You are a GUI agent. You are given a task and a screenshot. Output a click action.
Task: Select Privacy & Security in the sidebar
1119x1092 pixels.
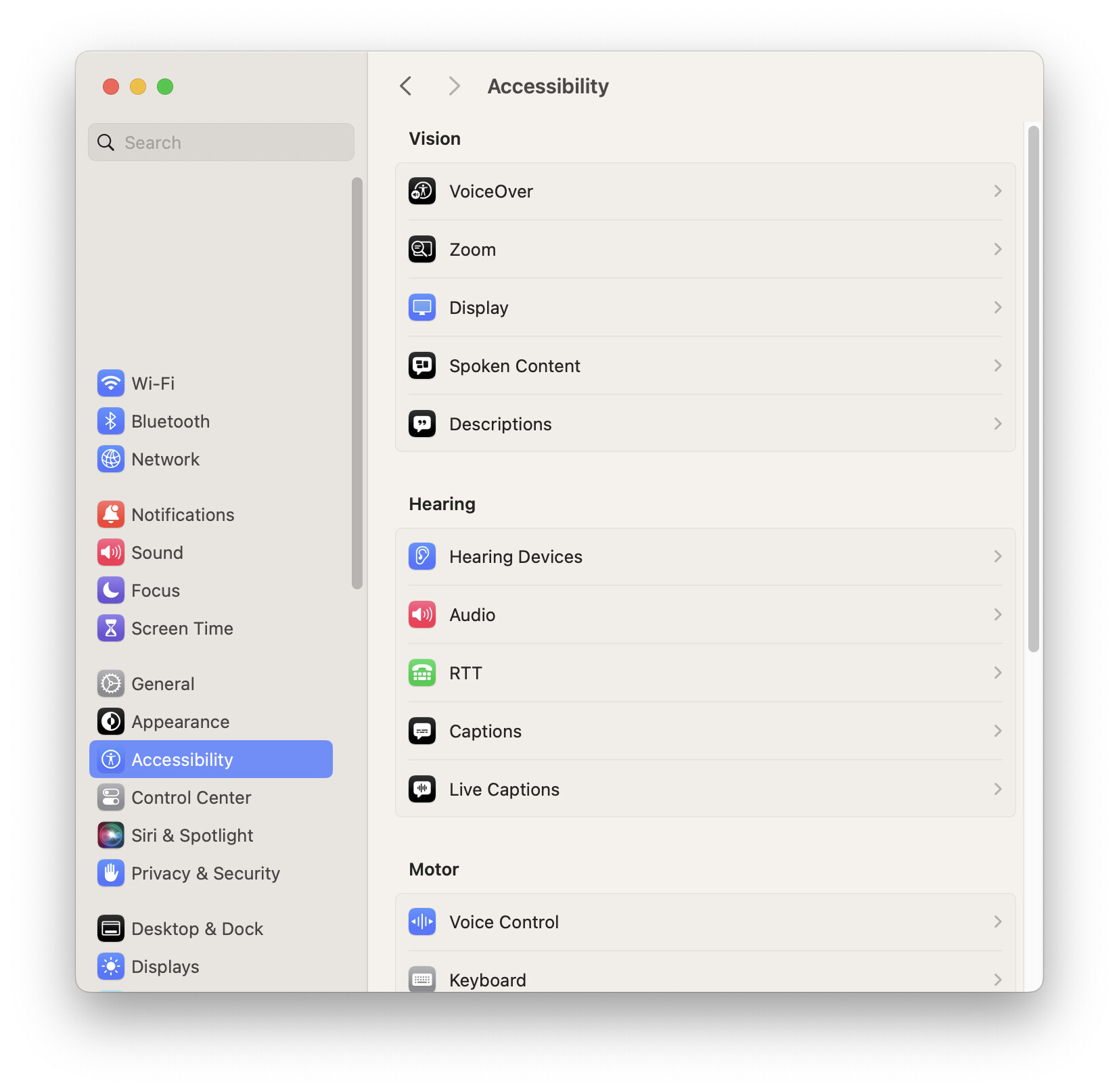[x=205, y=873]
